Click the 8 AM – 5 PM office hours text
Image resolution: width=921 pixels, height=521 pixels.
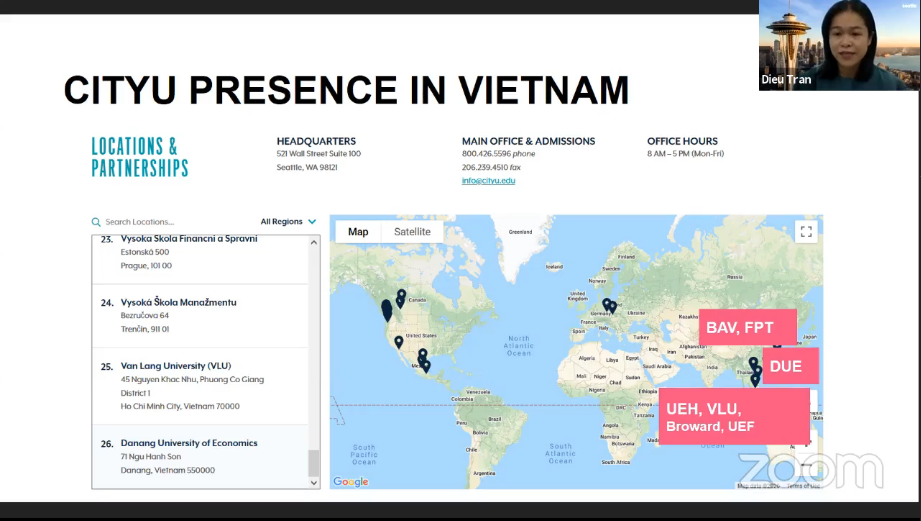tap(685, 154)
